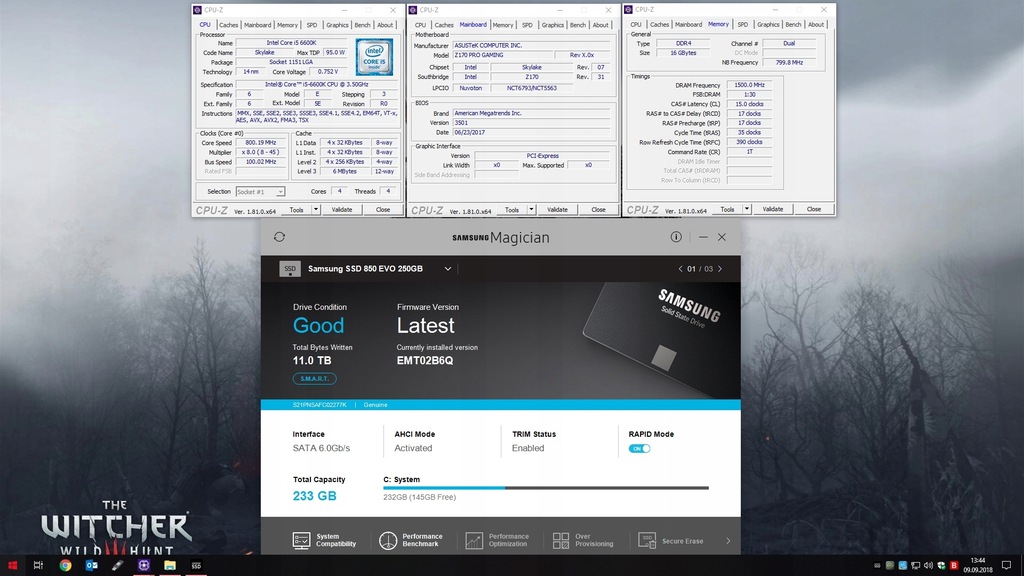
Task: Select CPU tab in Memory CPU-Z window
Action: (x=635, y=24)
